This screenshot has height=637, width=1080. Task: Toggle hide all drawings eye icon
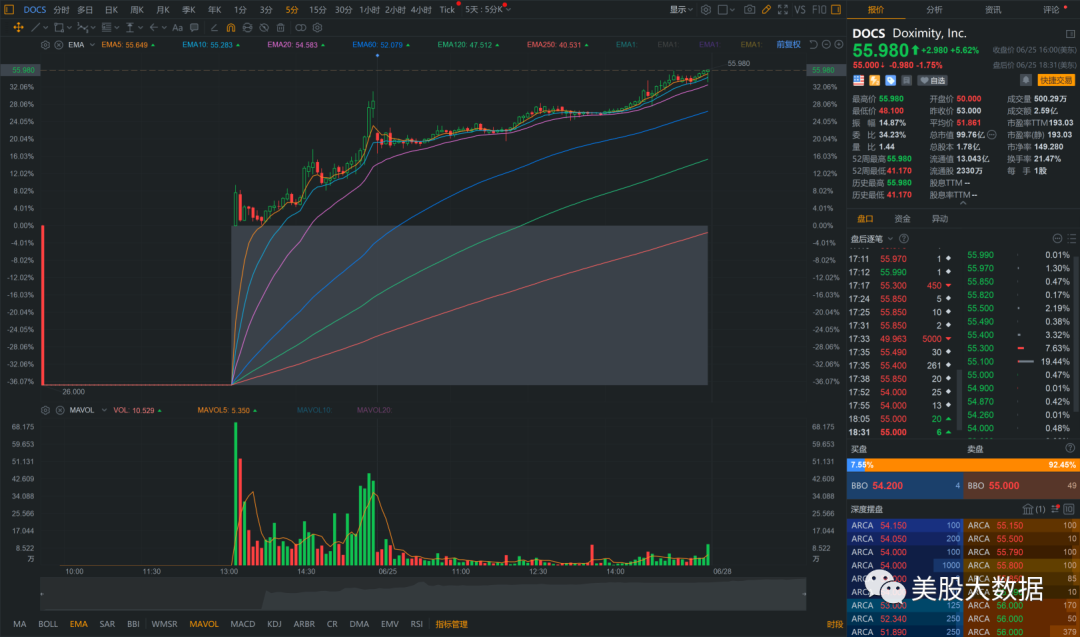pos(264,28)
